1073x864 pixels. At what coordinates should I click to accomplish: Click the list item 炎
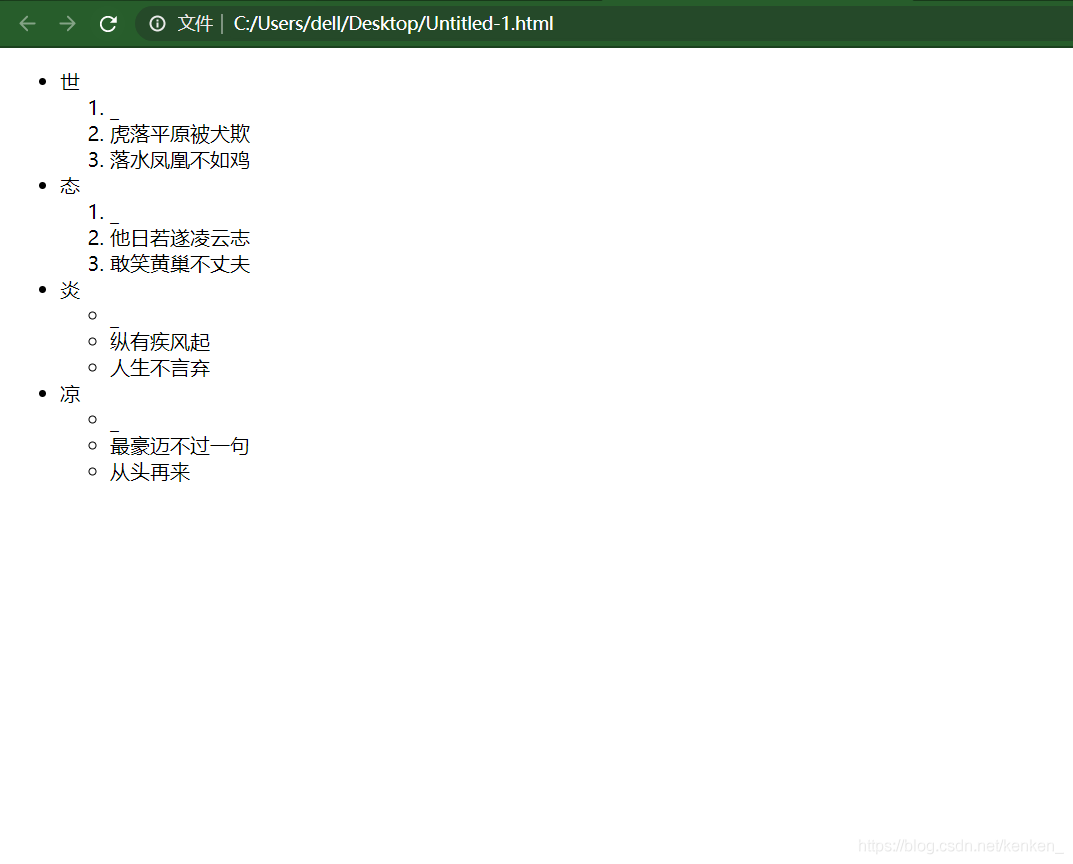(x=70, y=290)
